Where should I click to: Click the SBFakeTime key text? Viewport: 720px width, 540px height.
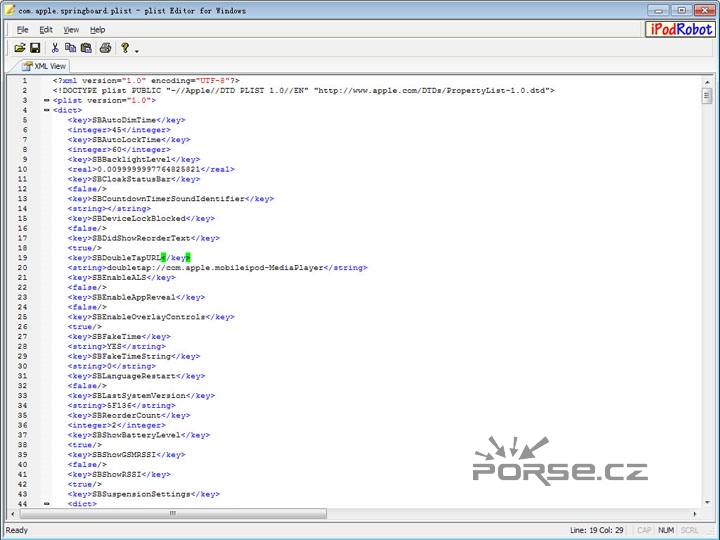(117, 337)
